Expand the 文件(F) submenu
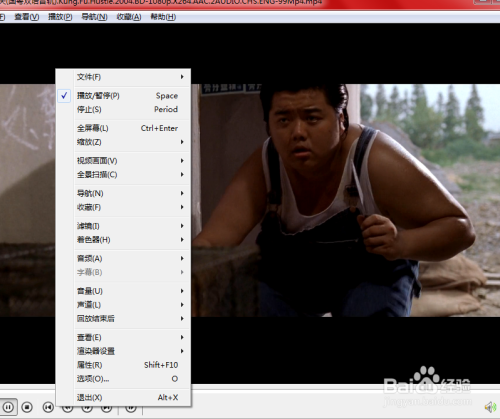The width and height of the screenshot is (500, 419). 123,77
